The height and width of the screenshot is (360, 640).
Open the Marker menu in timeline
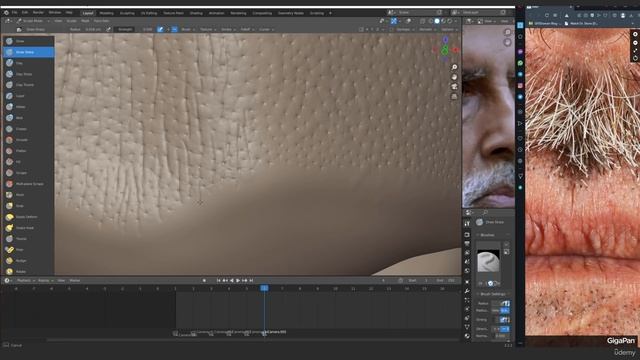pyautogui.click(x=75, y=280)
